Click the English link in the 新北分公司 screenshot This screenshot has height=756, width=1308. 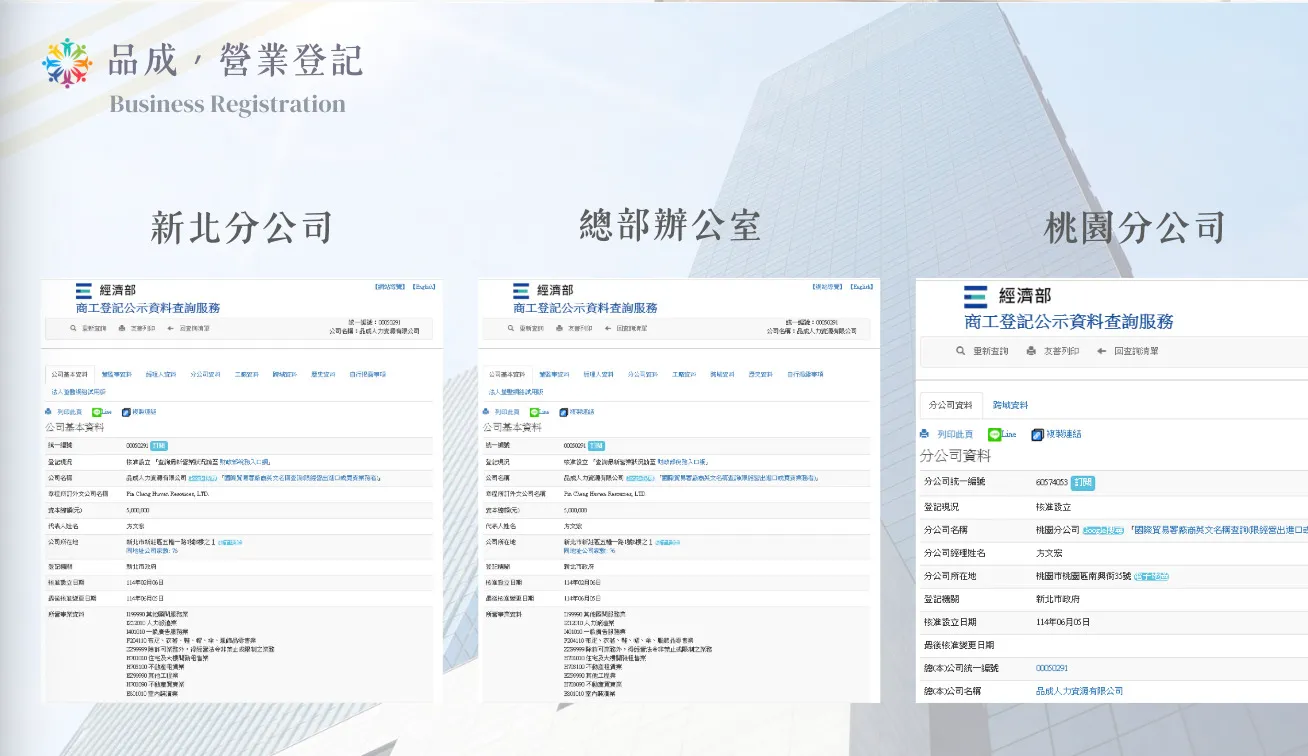[x=424, y=287]
